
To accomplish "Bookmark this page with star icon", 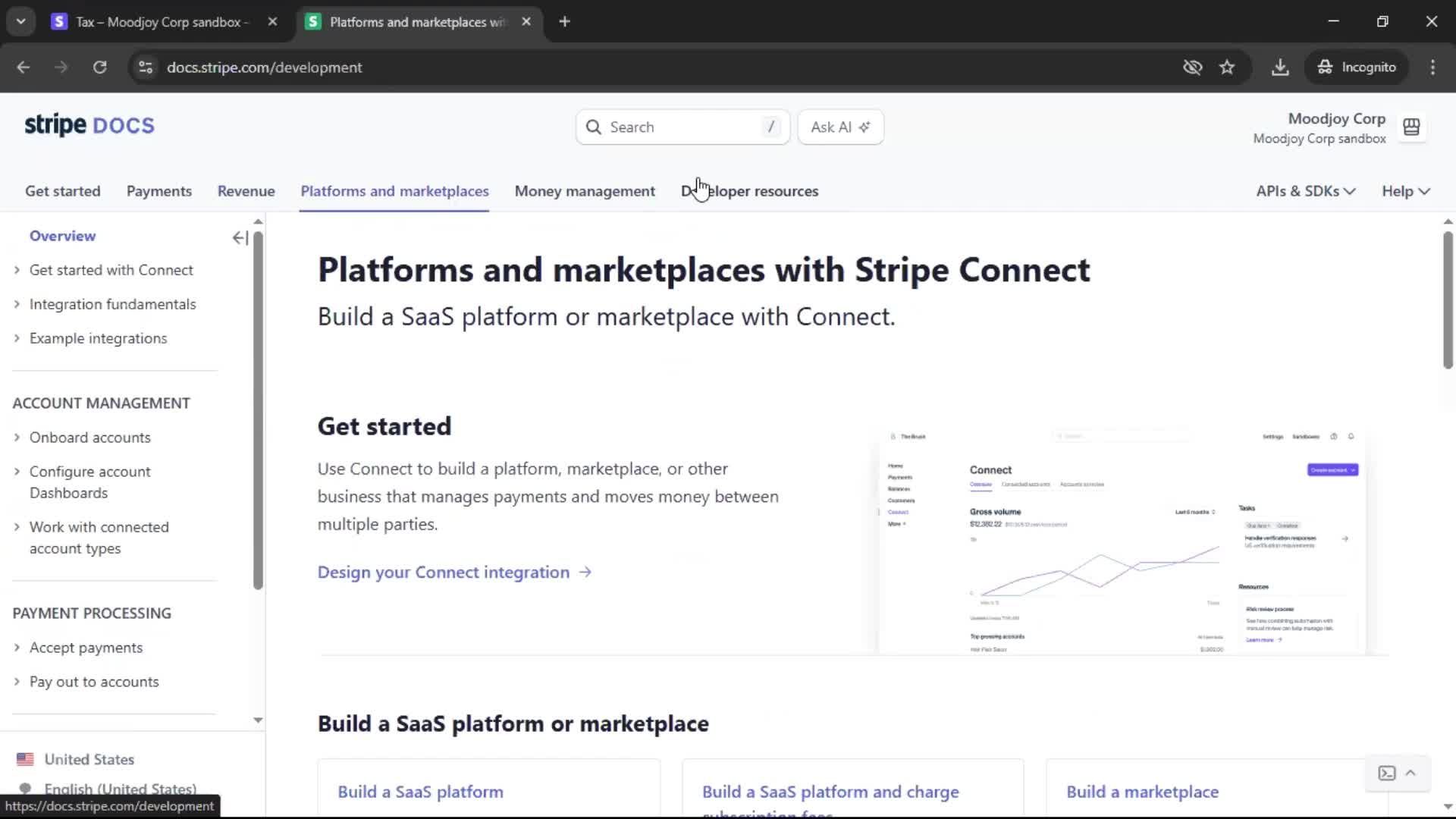I will pyautogui.click(x=1227, y=67).
